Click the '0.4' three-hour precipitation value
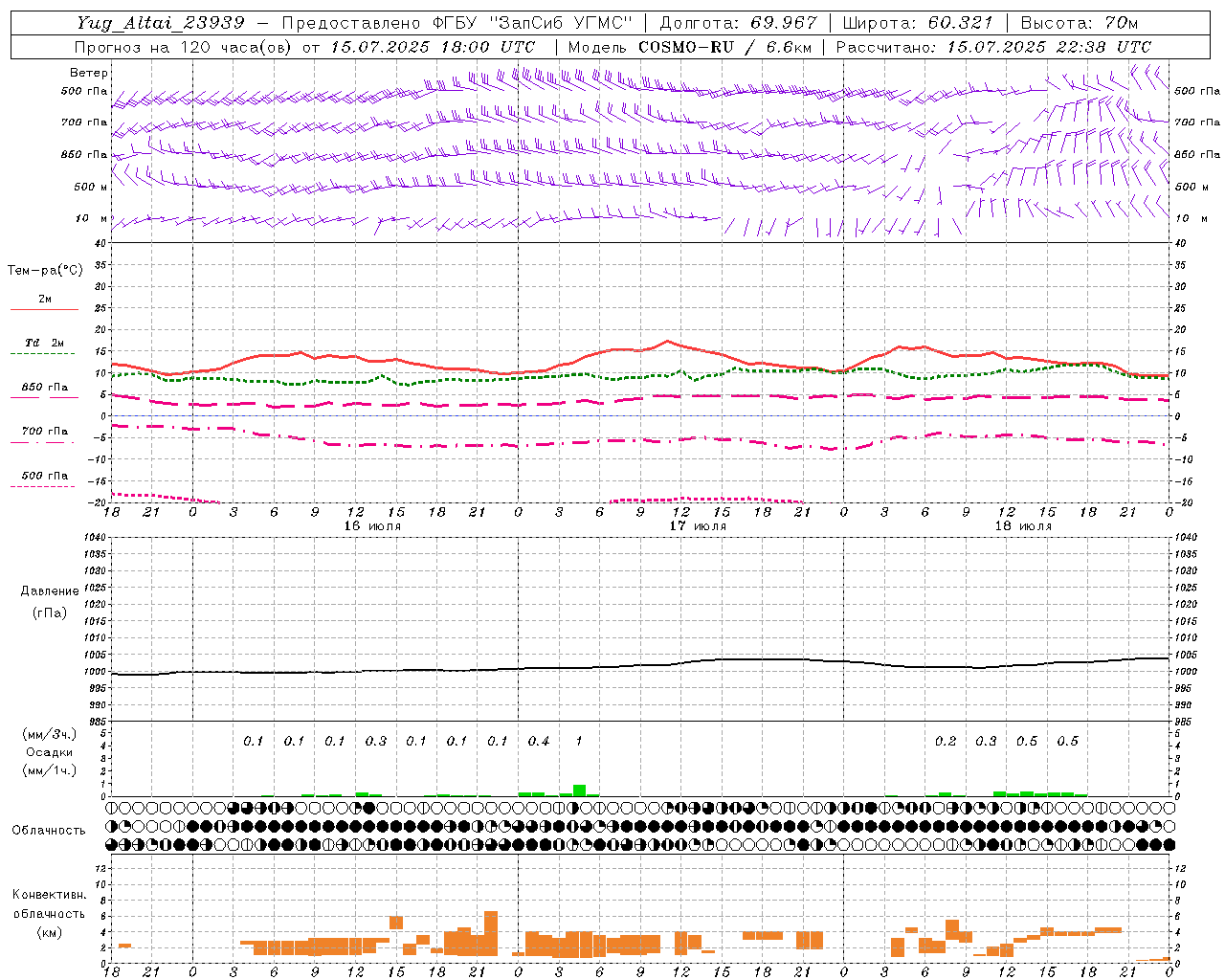Screen dimensions: 1225x980 (539, 742)
